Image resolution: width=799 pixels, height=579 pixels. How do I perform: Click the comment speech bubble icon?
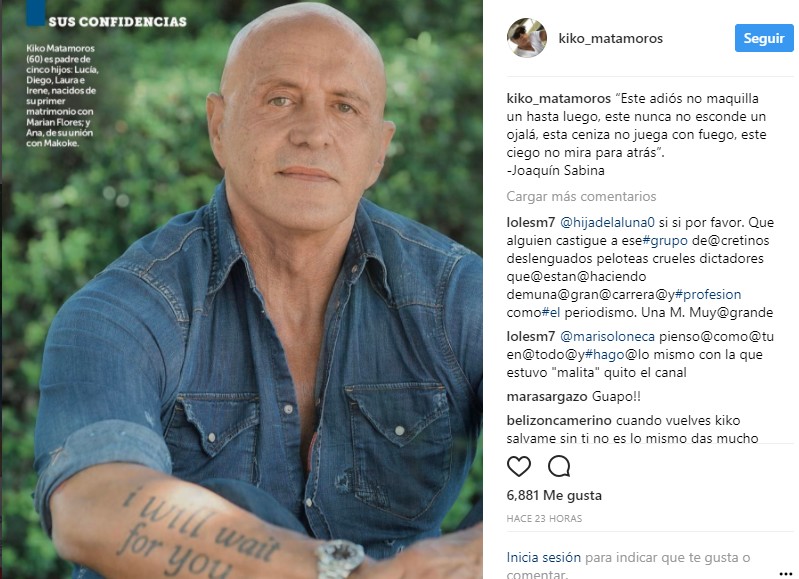(559, 466)
